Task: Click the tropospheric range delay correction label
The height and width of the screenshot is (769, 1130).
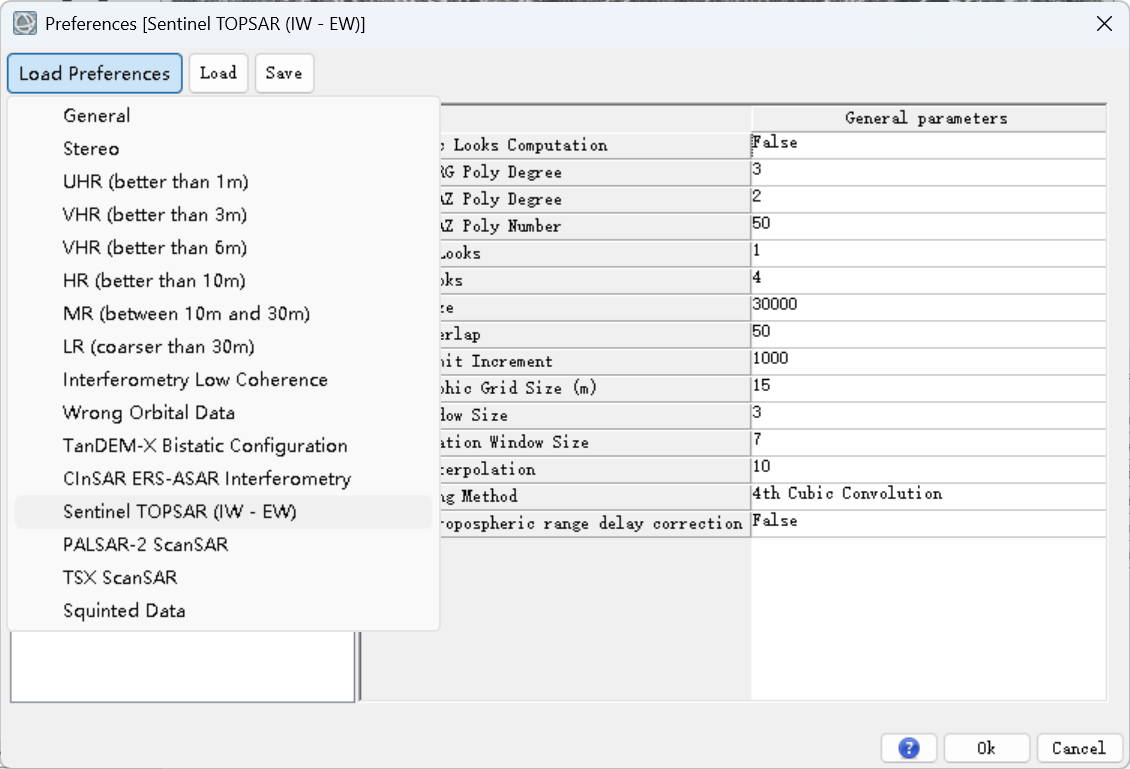Action: pos(595,523)
